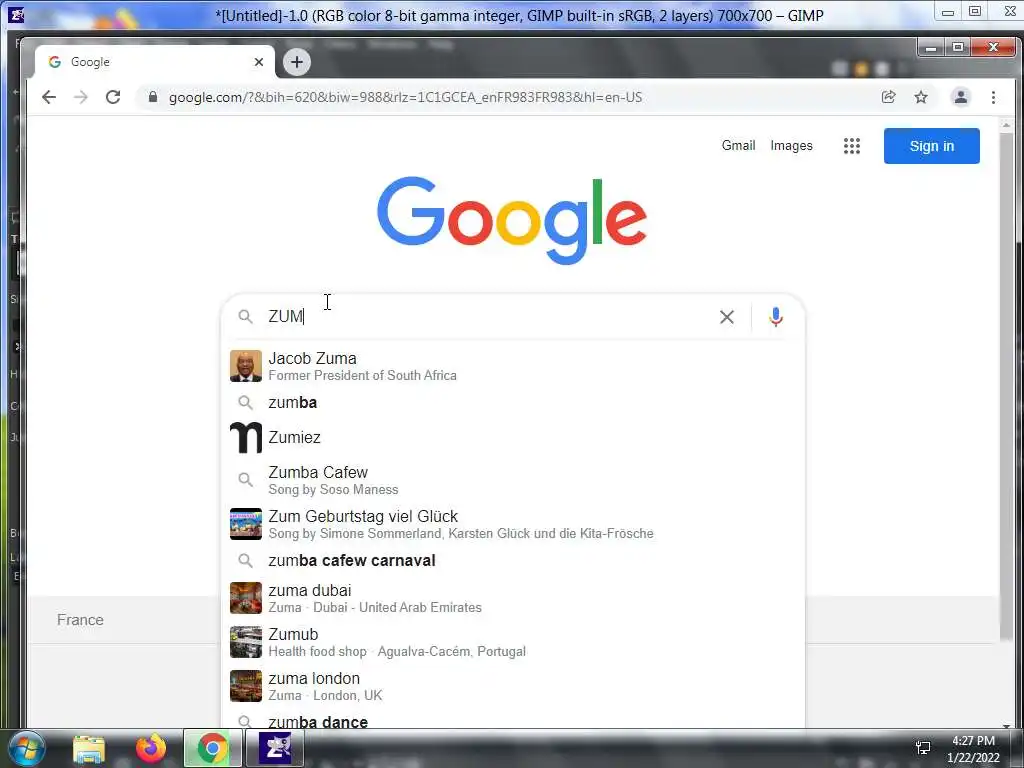Image resolution: width=1024 pixels, height=768 pixels.
Task: Choose the zuma london suggestion
Action: (x=513, y=686)
